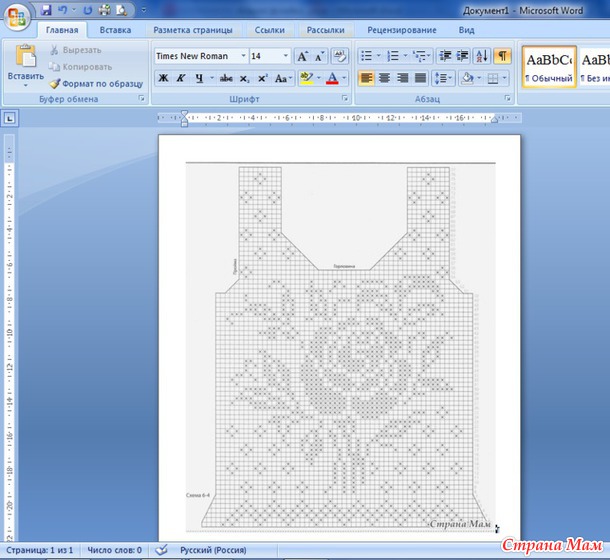Open the Вид tab
This screenshot has height=560, width=610.
(466, 30)
